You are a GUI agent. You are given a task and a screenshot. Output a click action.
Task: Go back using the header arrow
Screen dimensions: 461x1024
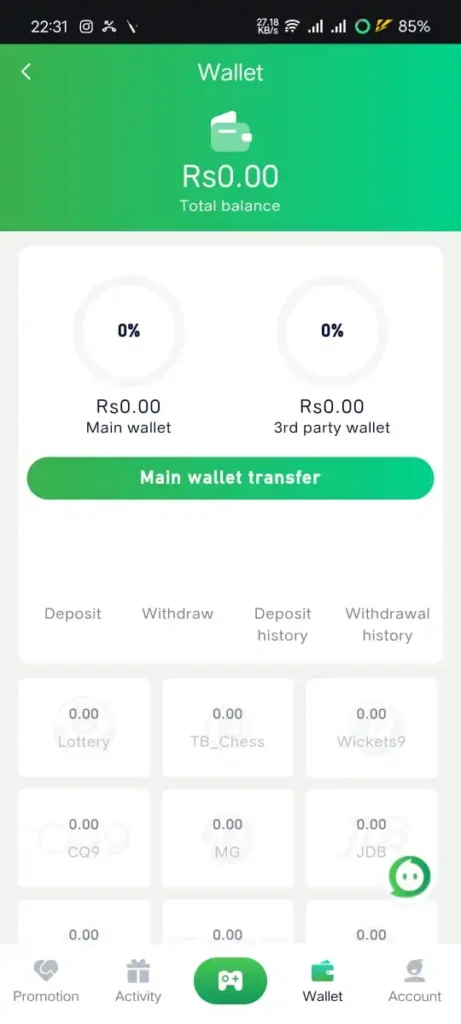point(26,72)
